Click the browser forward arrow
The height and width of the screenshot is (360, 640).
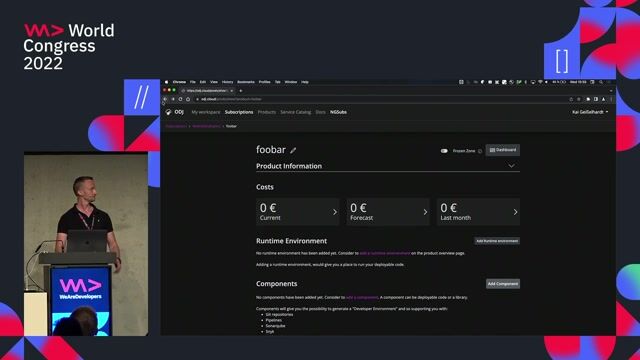click(x=173, y=99)
